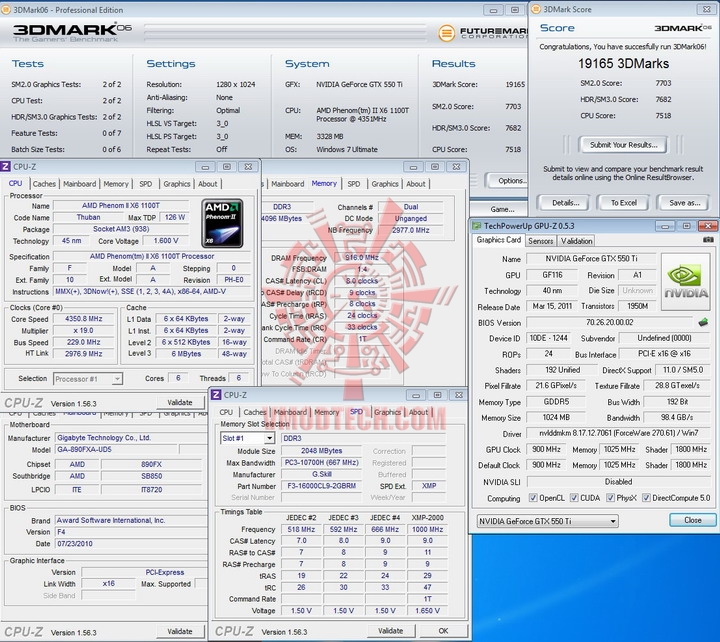The height and width of the screenshot is (642, 720).
Task: Open the NVIDIA GeForce GTX 550 Ti dropdown
Action: click(546, 521)
